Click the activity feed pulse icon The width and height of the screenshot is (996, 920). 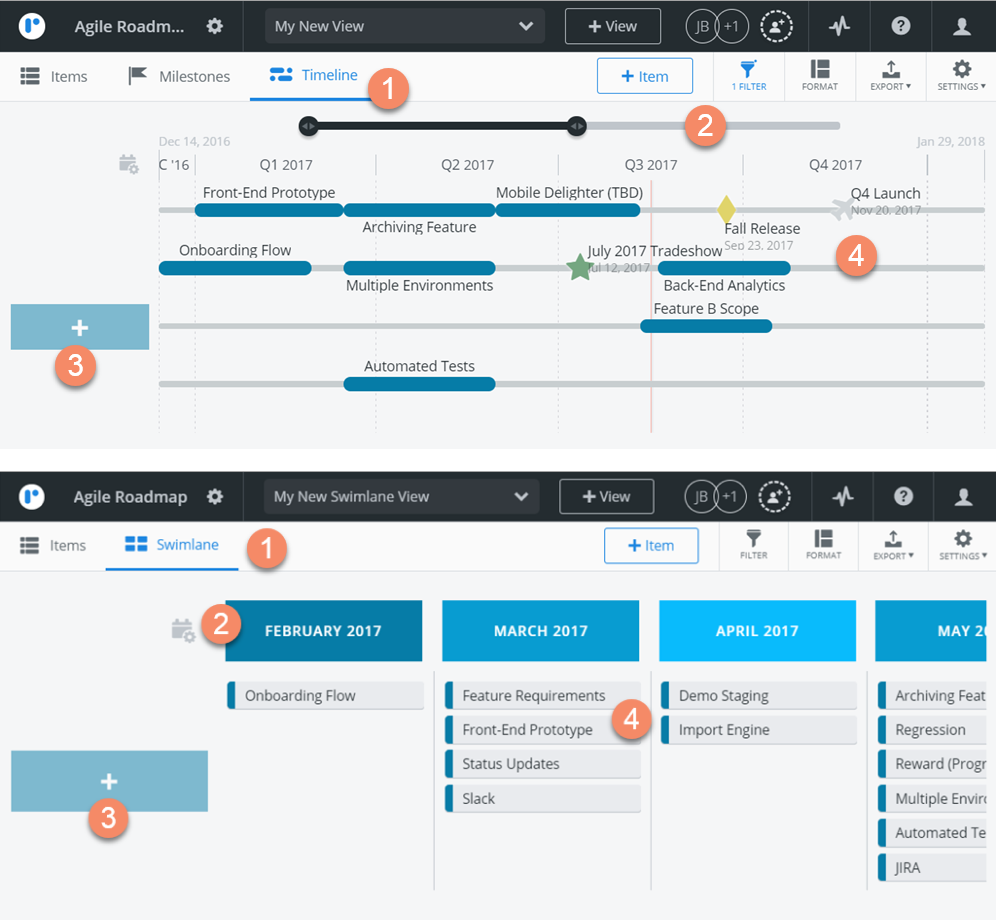(839, 27)
